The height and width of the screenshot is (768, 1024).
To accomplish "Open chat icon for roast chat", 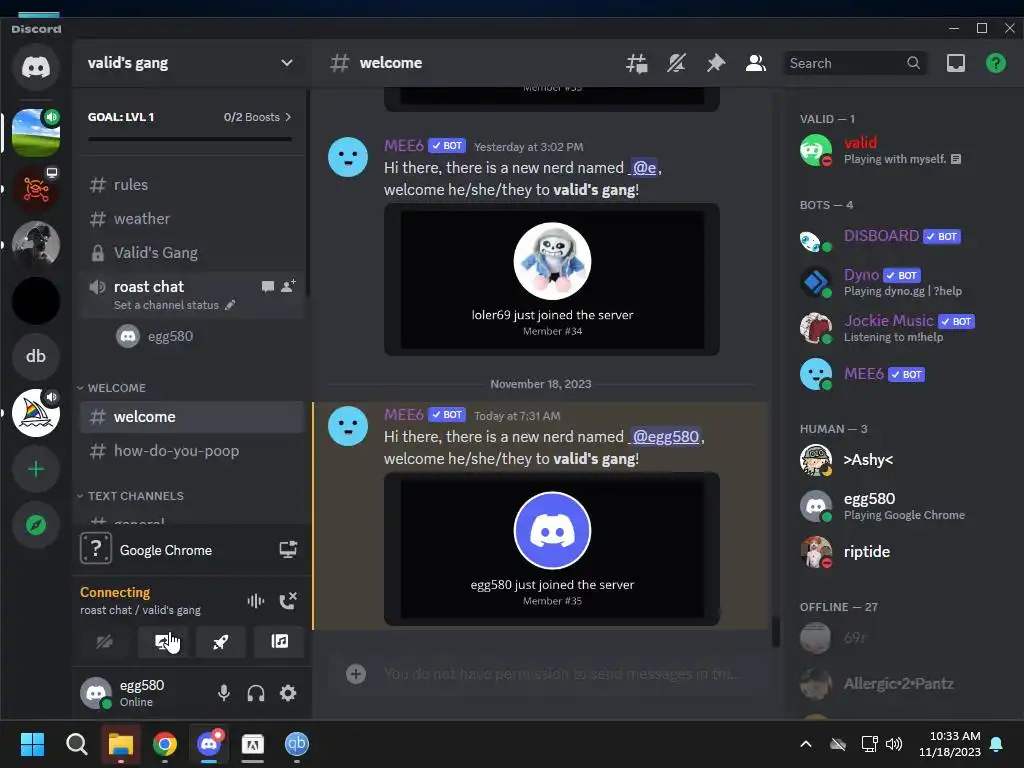I will point(268,287).
